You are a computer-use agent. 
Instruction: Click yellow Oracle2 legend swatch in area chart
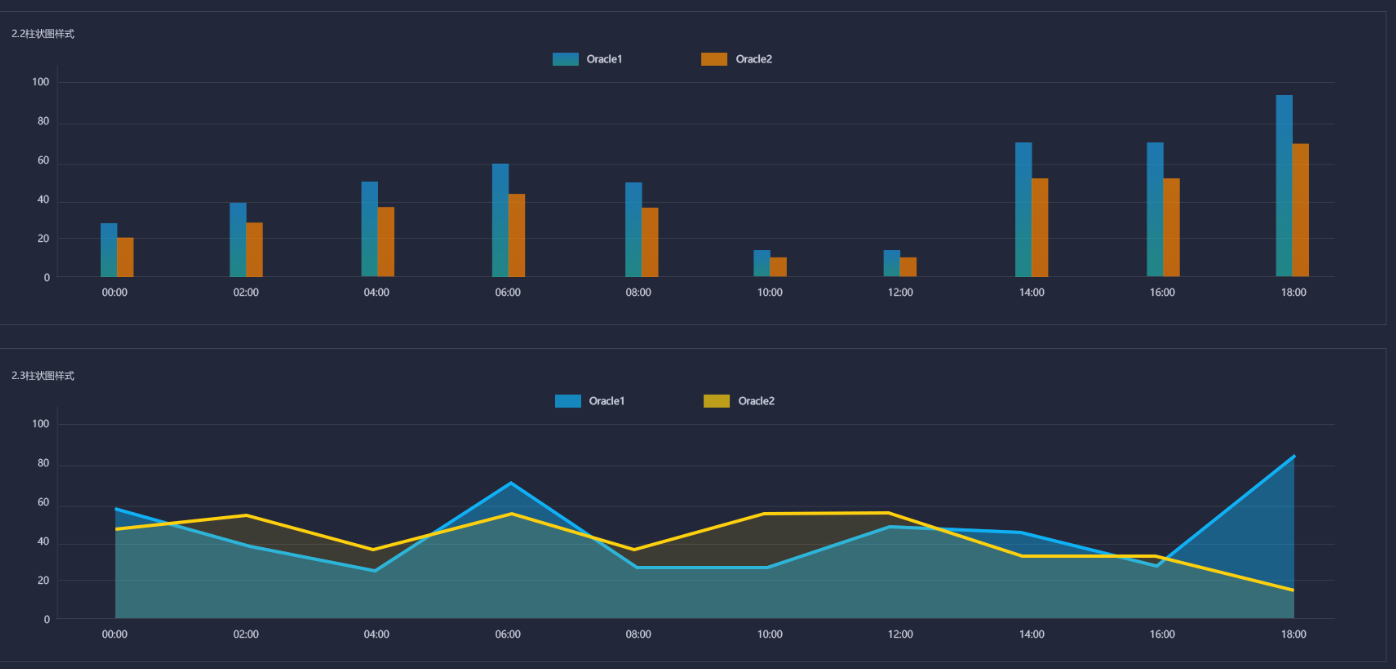tap(716, 401)
